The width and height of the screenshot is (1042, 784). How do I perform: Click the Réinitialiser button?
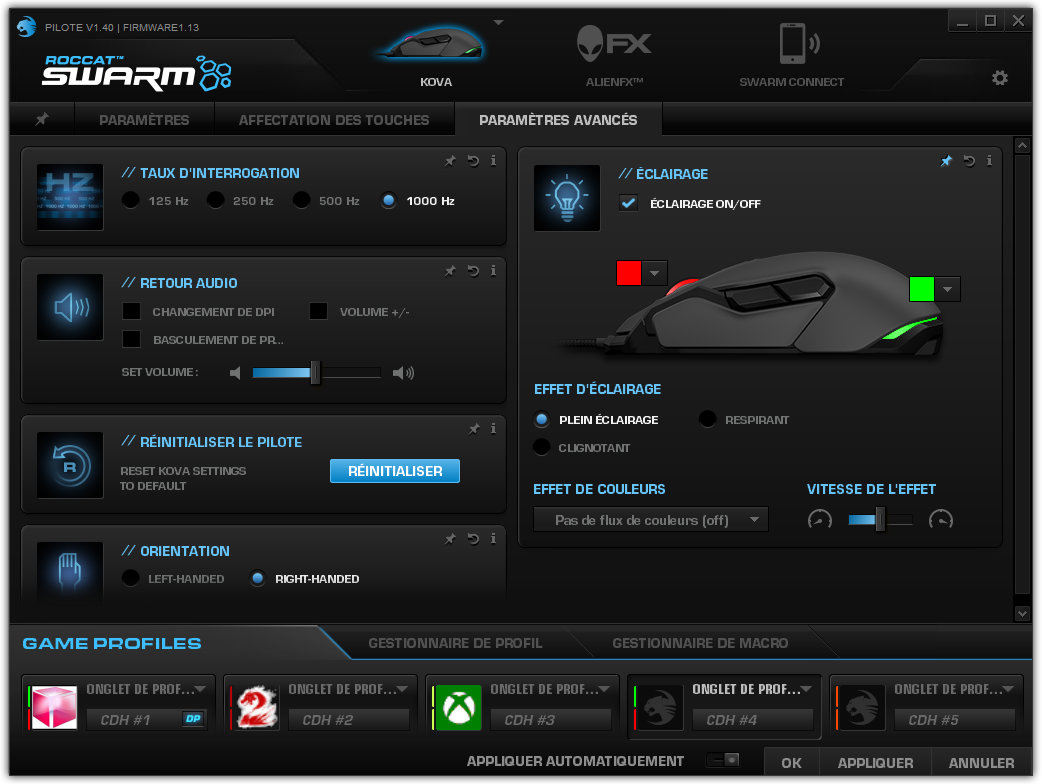coord(395,470)
